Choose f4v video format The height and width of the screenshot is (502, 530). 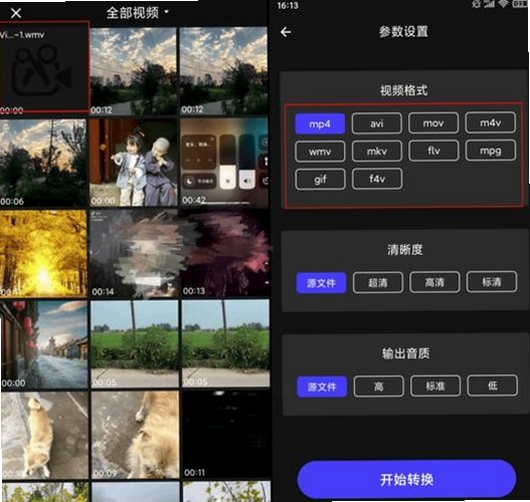377,178
